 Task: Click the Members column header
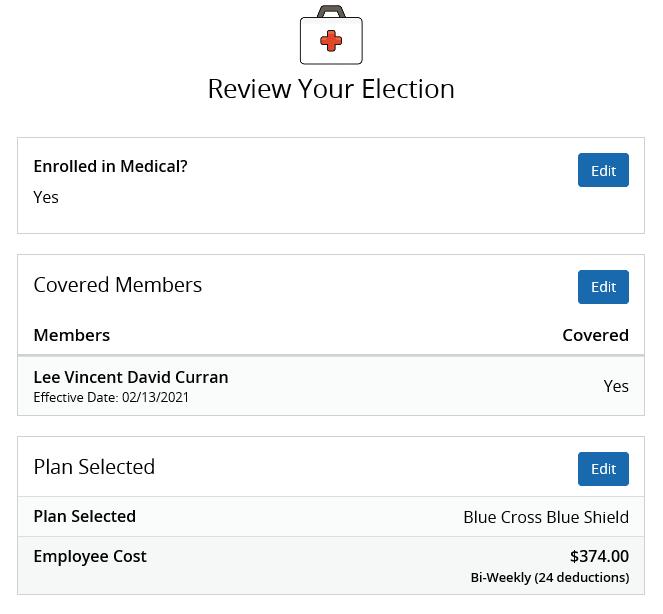coord(71,335)
